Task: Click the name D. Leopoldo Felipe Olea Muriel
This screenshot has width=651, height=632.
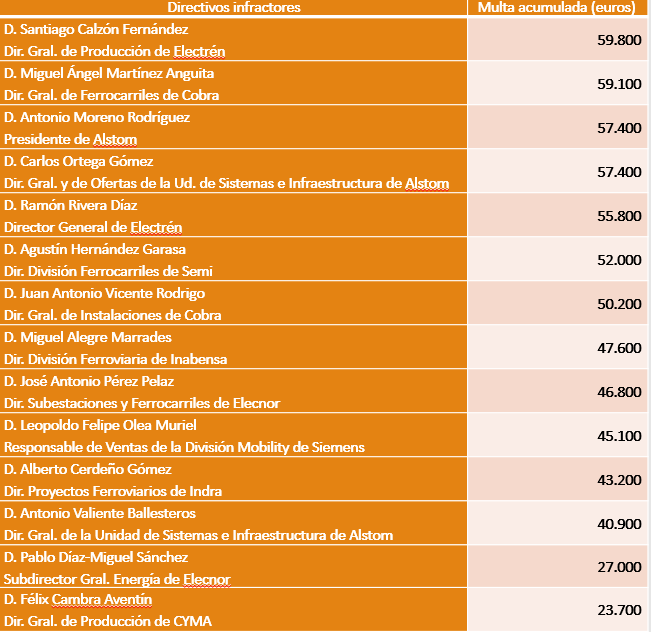Action: point(100,426)
